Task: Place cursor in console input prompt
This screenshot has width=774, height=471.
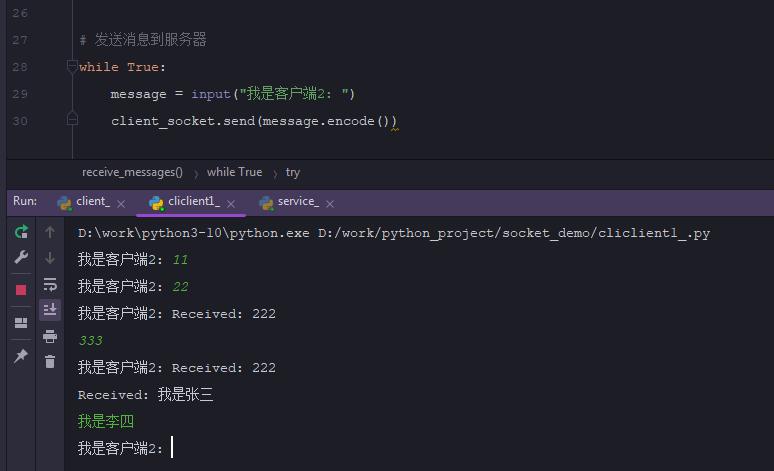Action: [x=172, y=448]
